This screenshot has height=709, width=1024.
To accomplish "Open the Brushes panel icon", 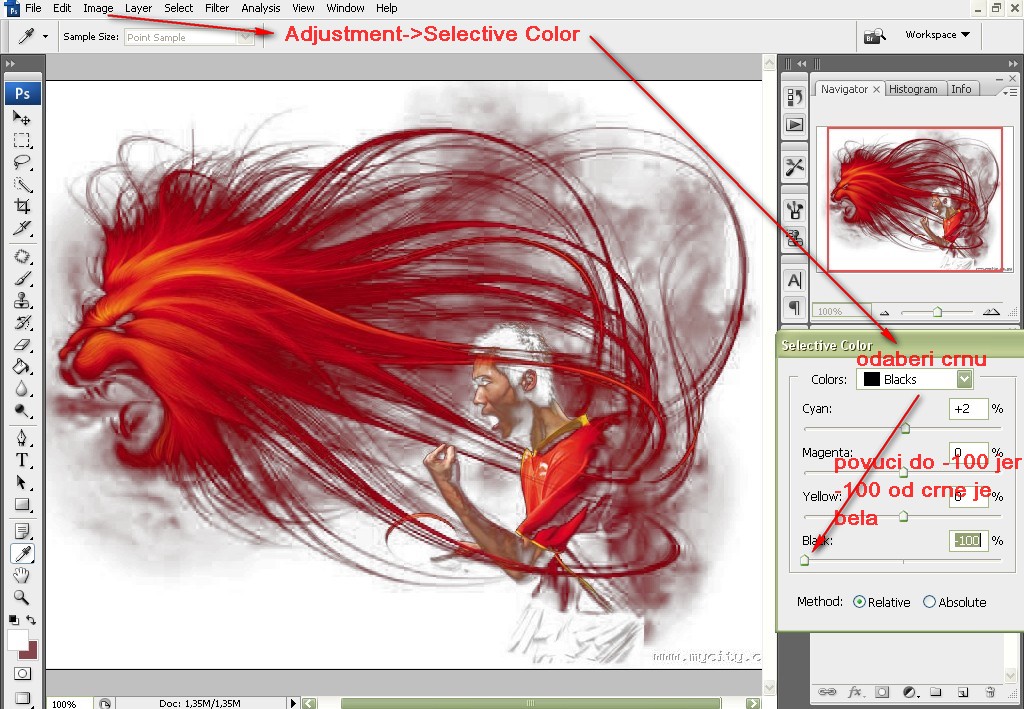I will (x=794, y=210).
